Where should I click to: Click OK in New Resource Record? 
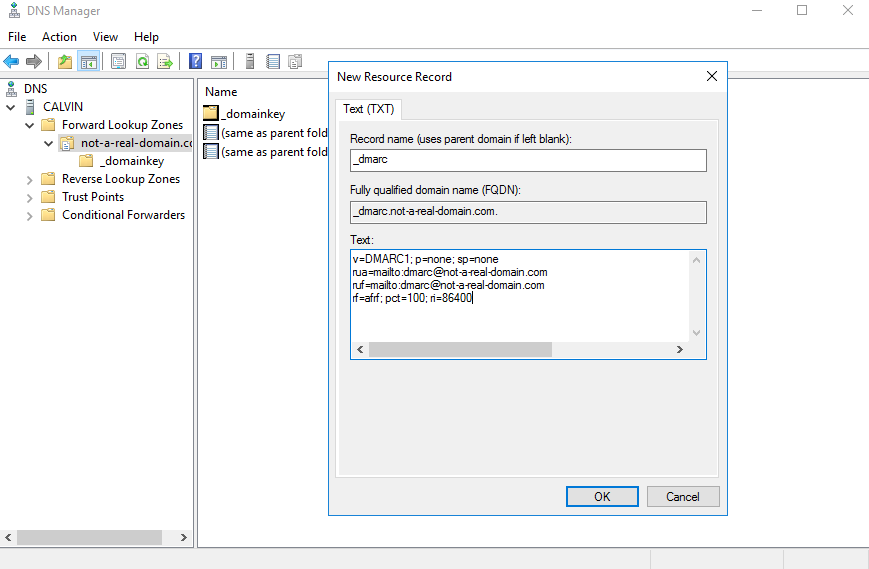tap(602, 496)
